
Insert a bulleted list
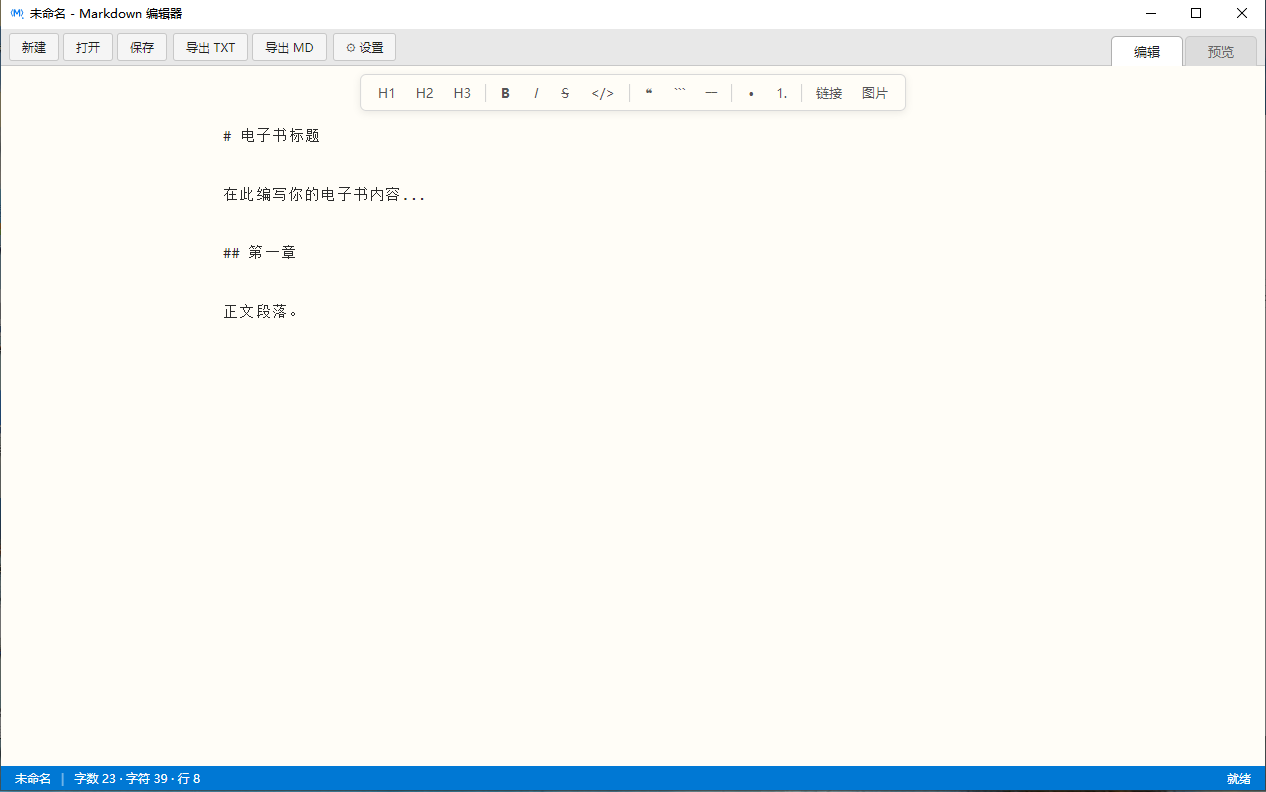click(751, 93)
